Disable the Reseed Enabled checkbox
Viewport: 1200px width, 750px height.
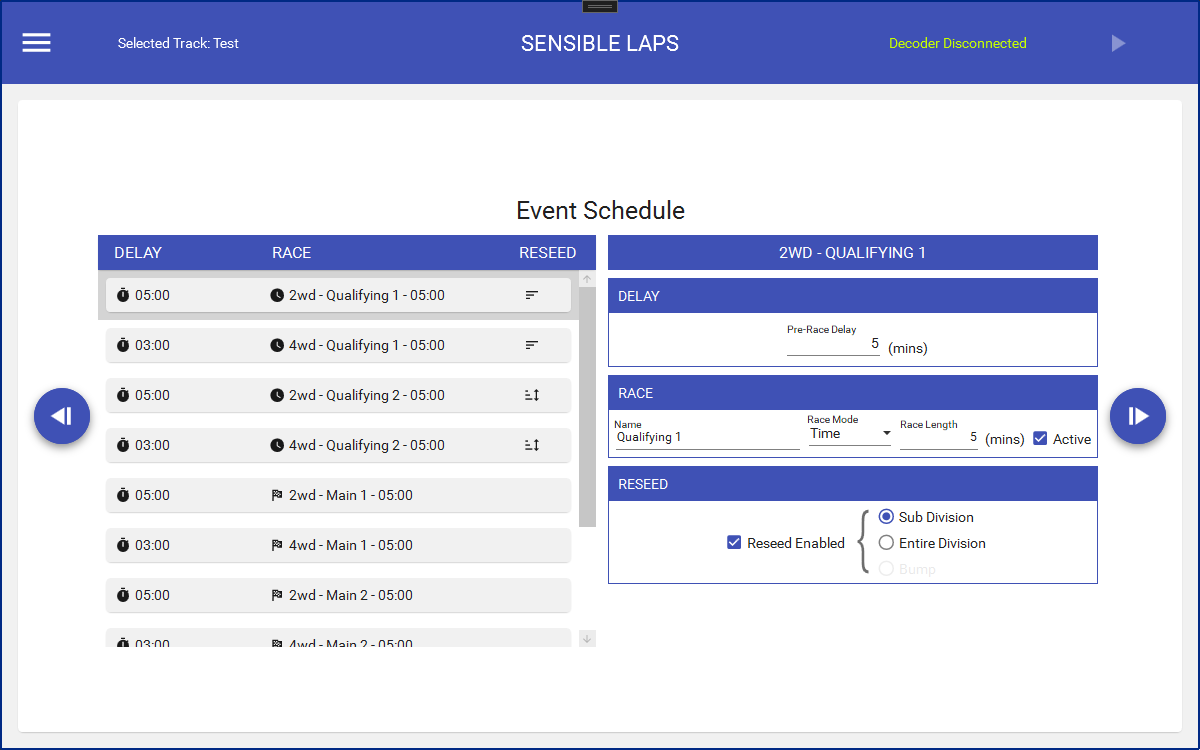click(735, 543)
